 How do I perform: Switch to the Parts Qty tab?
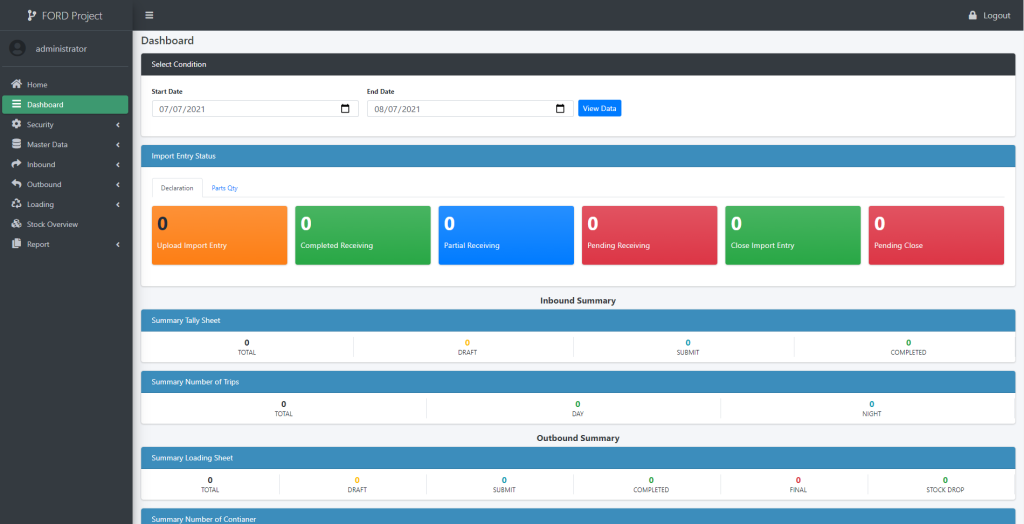(224, 188)
